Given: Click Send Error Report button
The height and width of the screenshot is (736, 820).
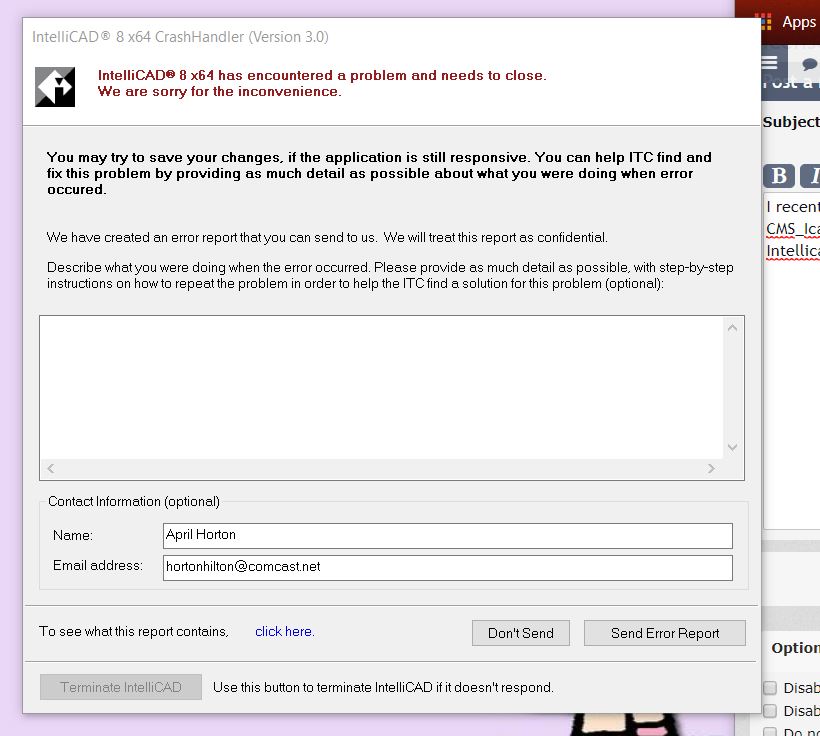Looking at the screenshot, I should [665, 633].
